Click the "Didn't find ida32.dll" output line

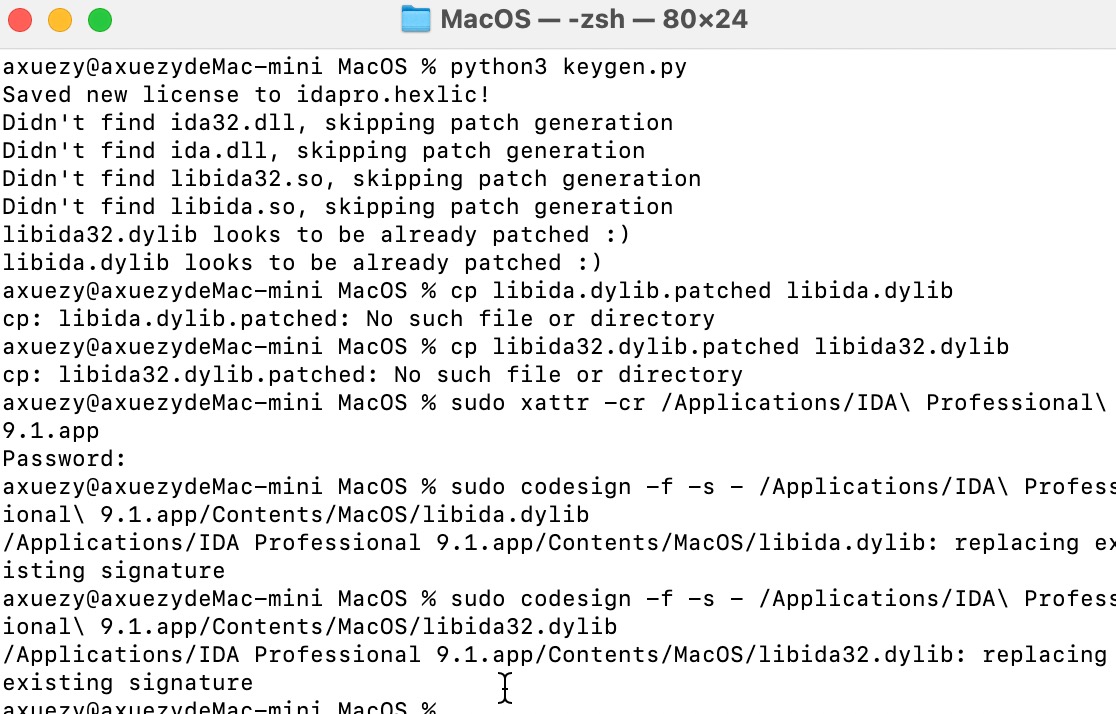(x=337, y=123)
